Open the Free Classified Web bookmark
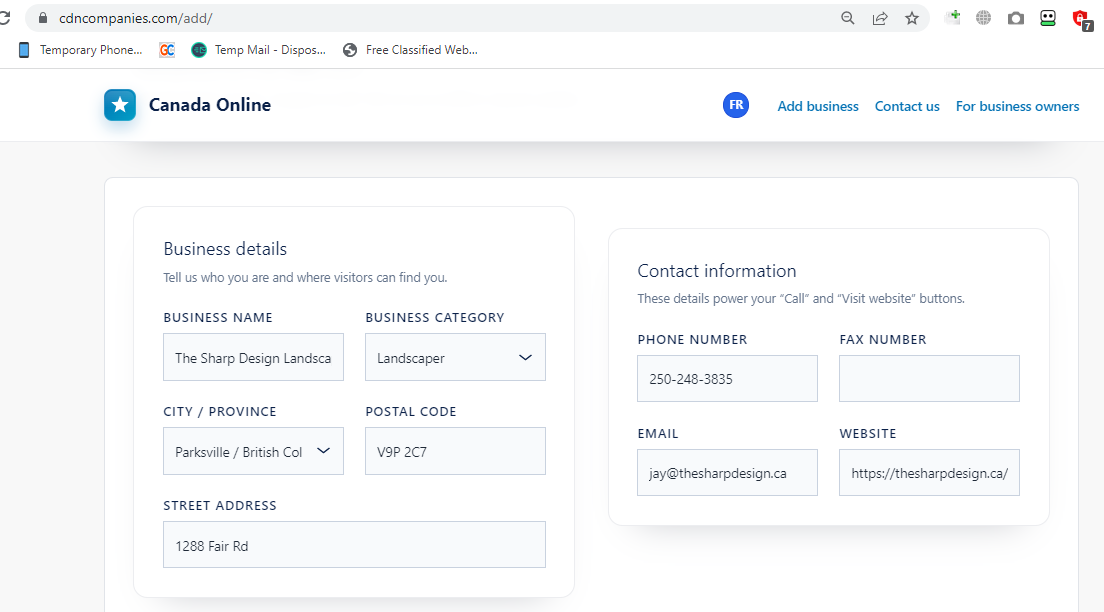The width and height of the screenshot is (1104, 612). (410, 50)
